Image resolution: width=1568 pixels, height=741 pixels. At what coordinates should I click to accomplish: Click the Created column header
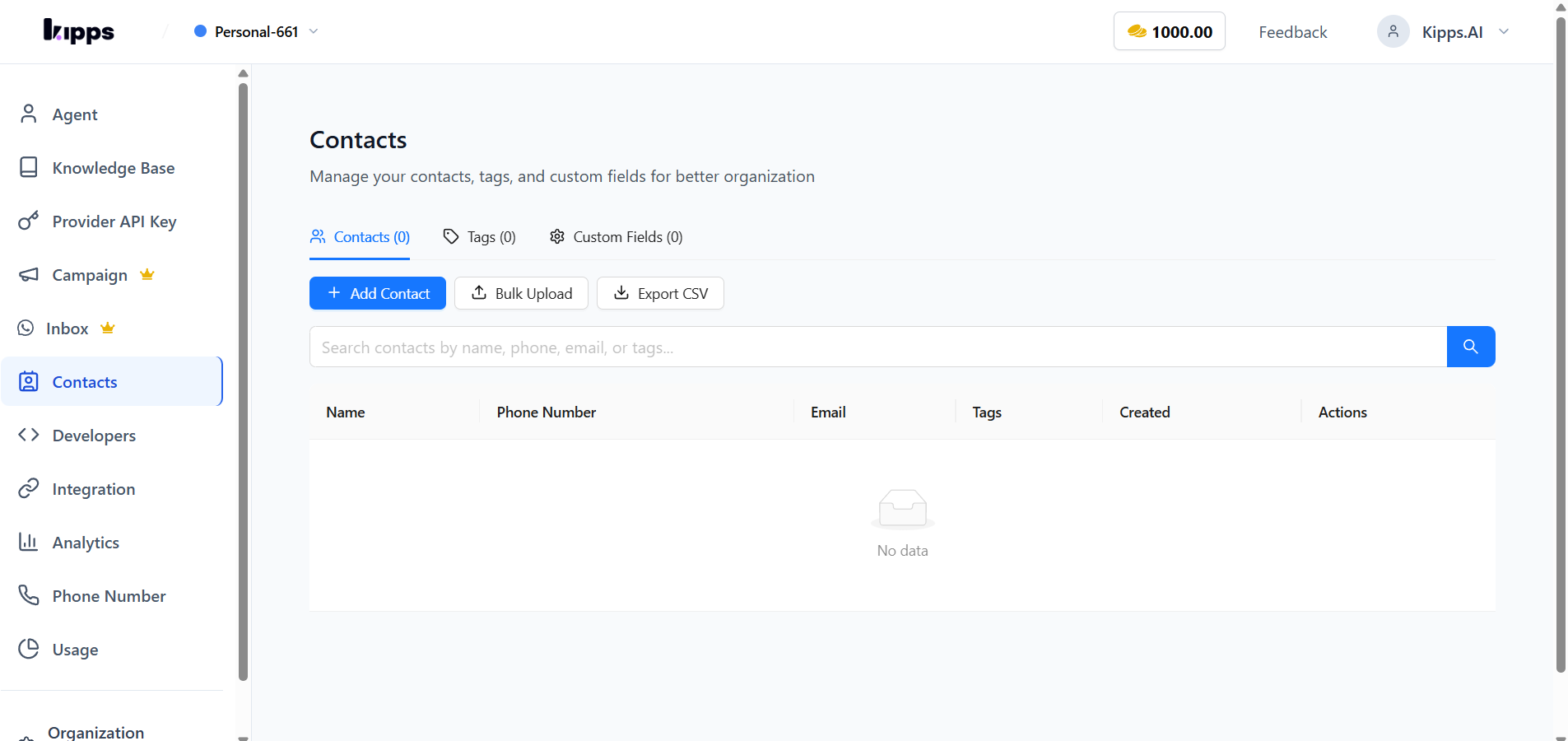pos(1144,412)
